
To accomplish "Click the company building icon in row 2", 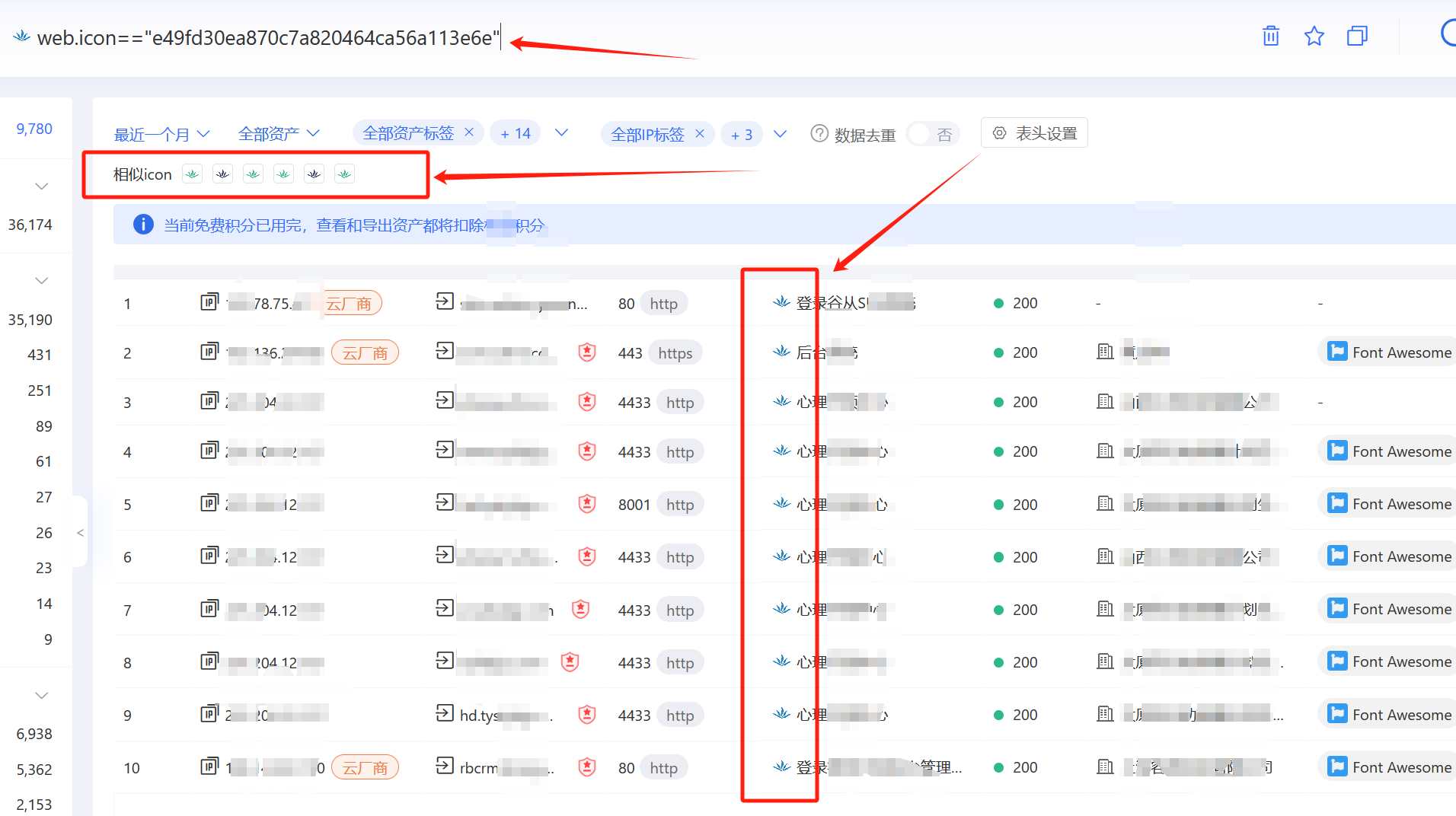I will tap(1105, 352).
